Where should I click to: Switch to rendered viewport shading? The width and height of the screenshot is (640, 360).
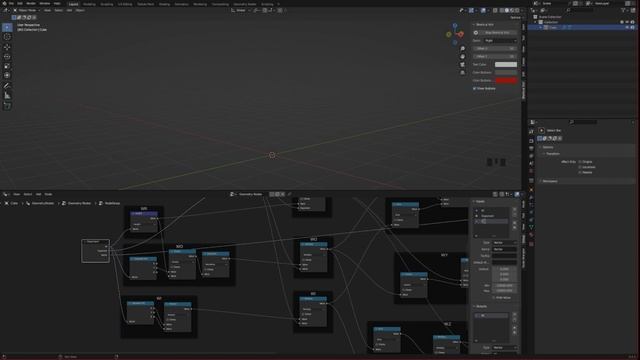[x=517, y=10]
